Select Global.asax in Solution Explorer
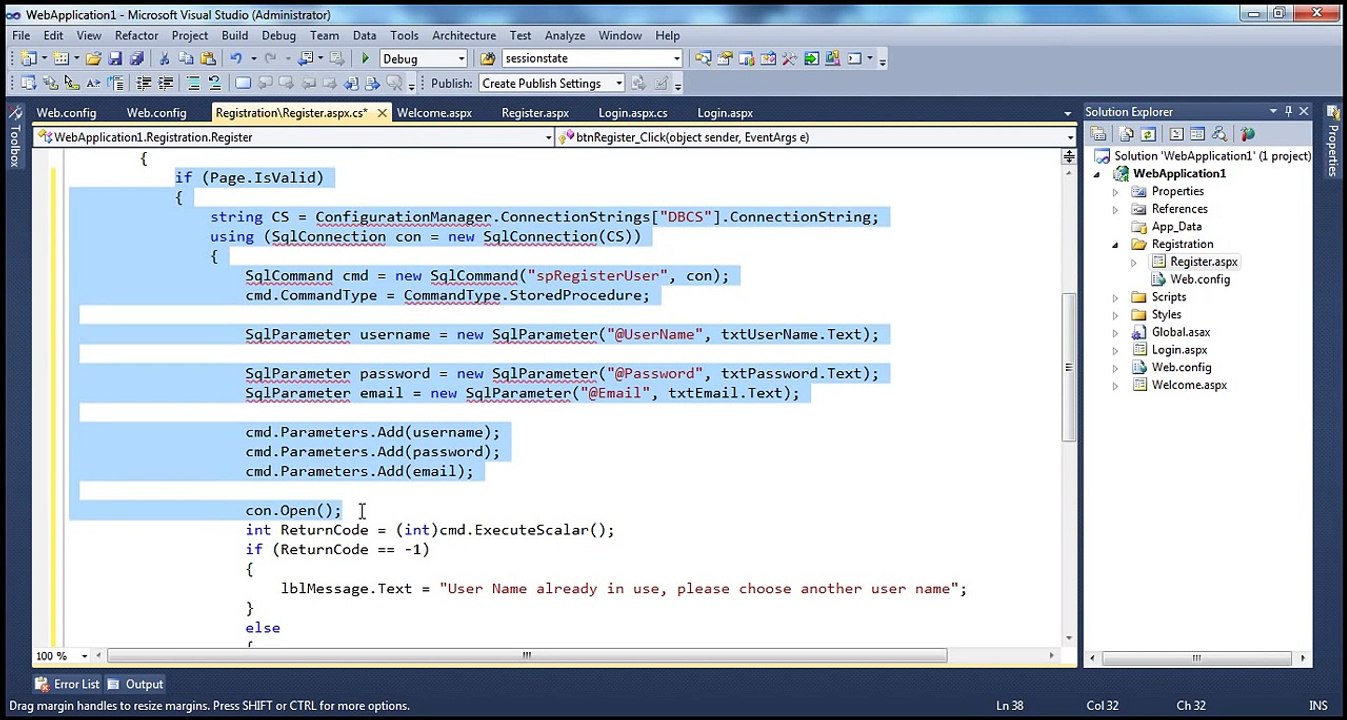Screen dimensions: 1347x720 [x=1180, y=332]
